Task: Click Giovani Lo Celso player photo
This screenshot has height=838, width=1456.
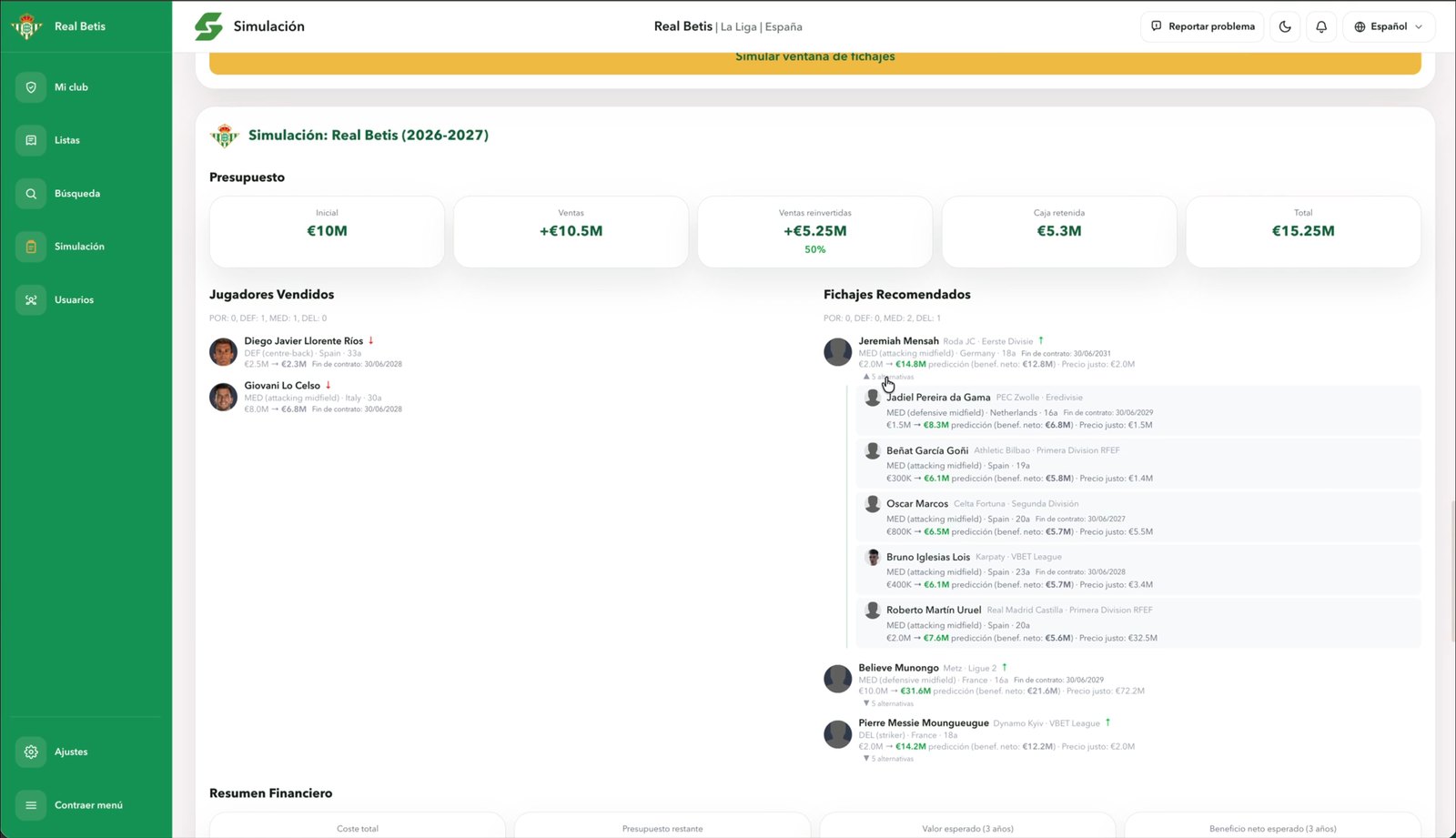Action: point(223,397)
